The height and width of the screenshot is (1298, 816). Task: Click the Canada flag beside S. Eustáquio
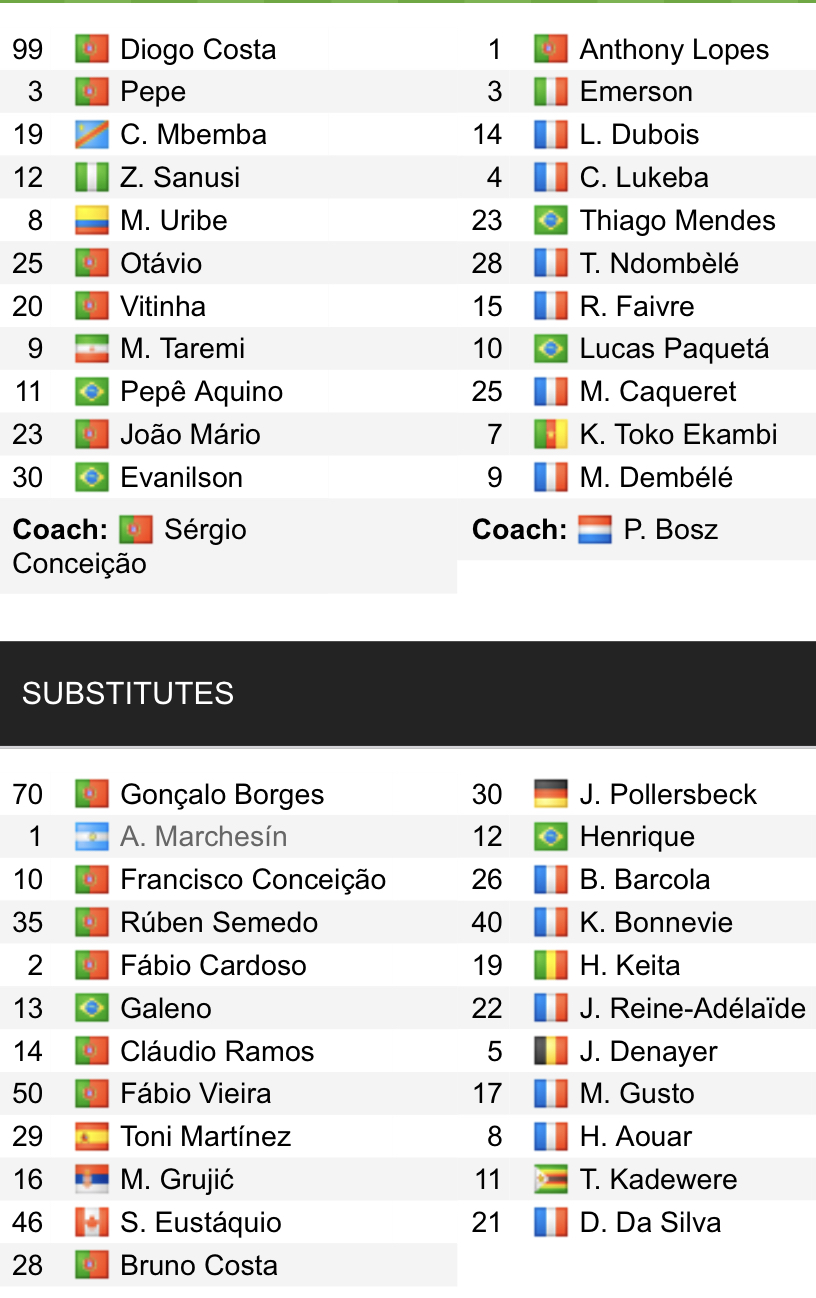(x=91, y=1223)
